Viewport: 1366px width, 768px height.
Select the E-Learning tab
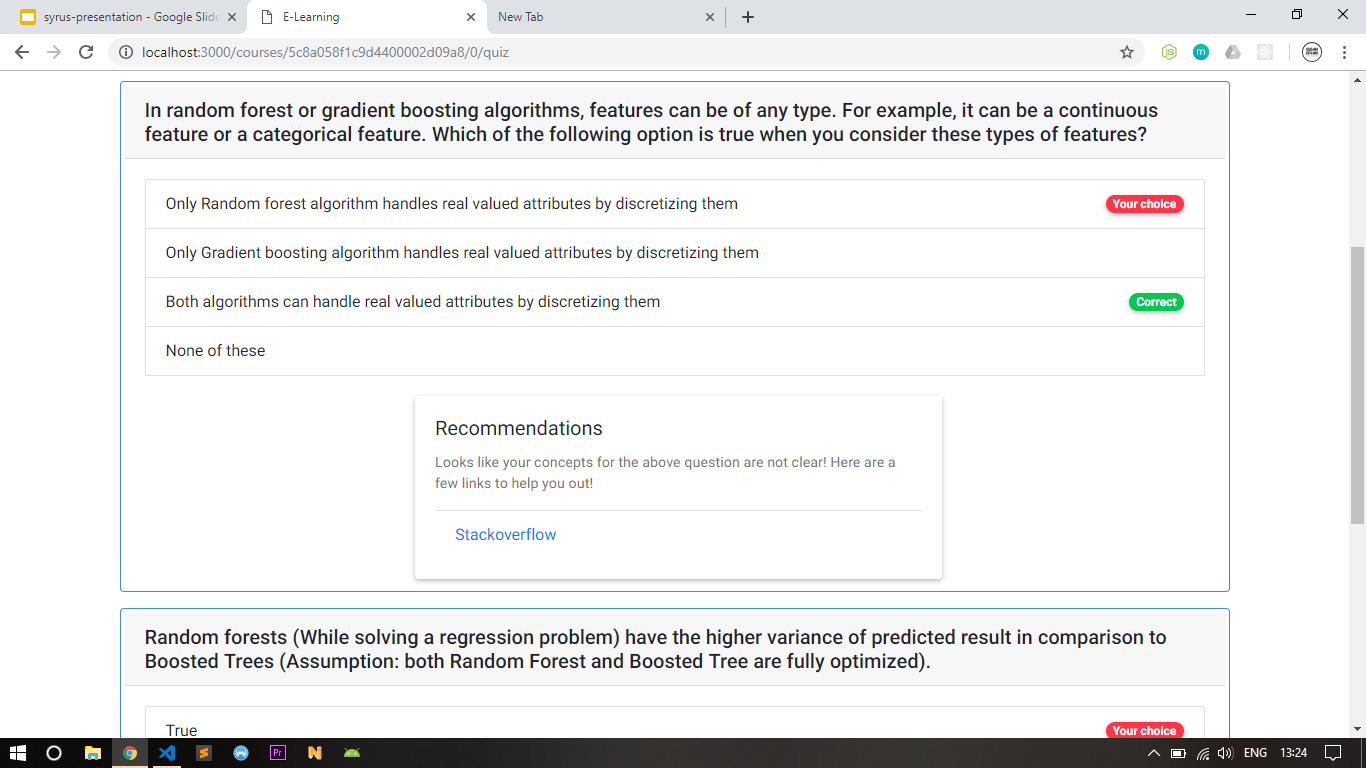coord(366,17)
